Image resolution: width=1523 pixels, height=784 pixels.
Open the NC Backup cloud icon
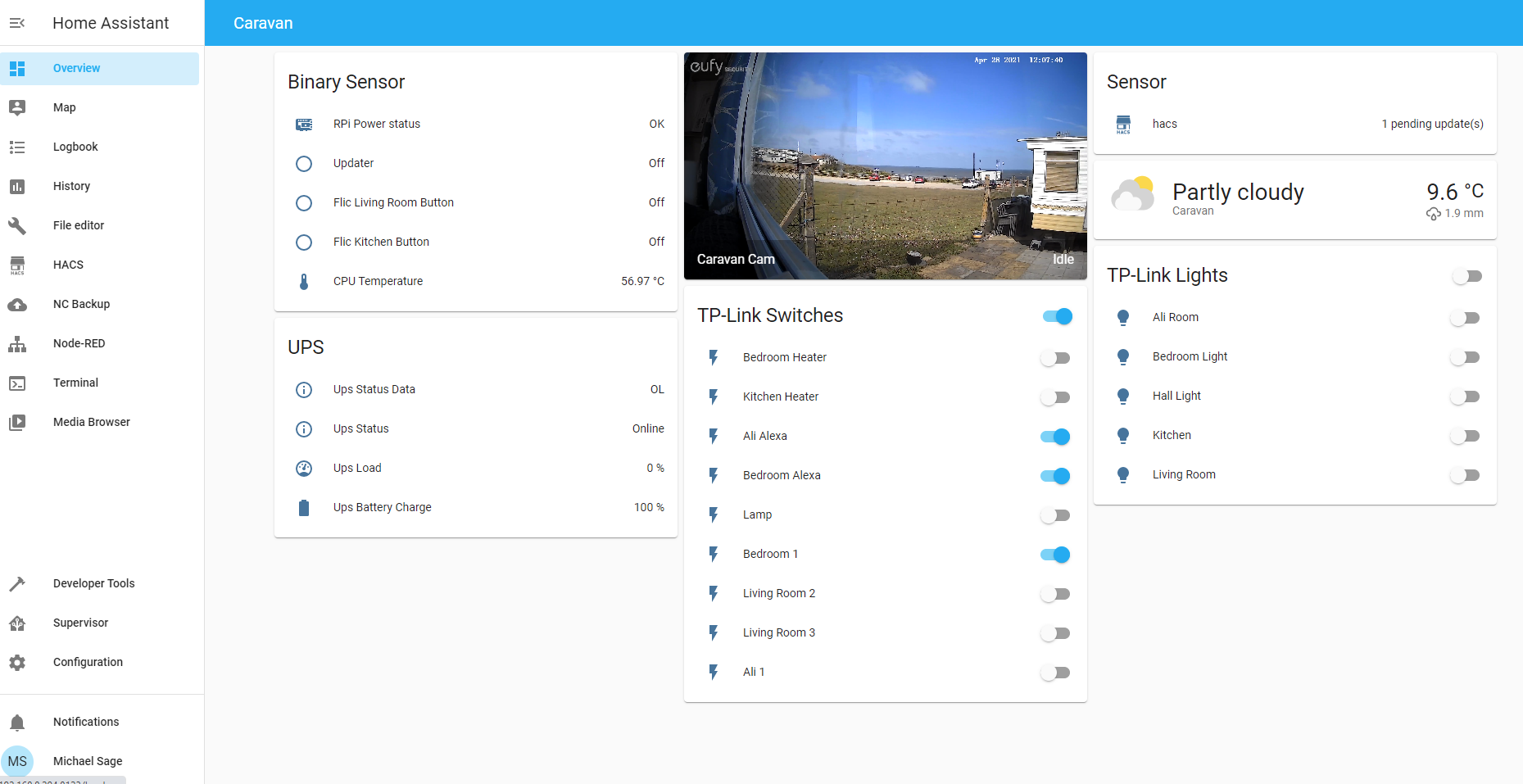pyautogui.click(x=17, y=304)
